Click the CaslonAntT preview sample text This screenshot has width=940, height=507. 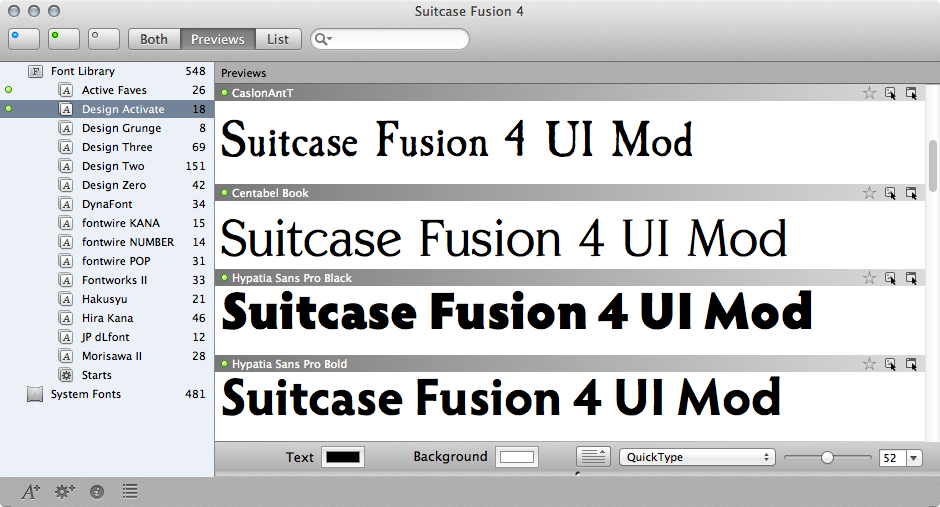coord(457,139)
